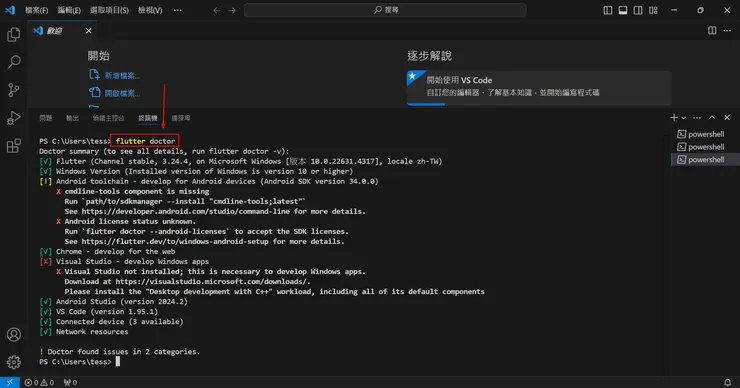This screenshot has width=740, height=388.
Task: Create a new terminal with plus icon
Action: point(673,118)
